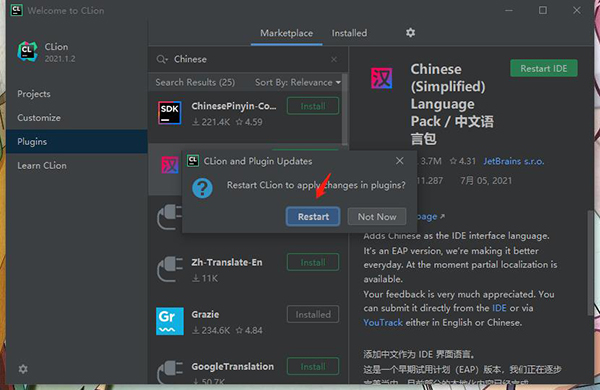
Task: Select the GoogleTranslation plugin icon
Action: [170, 372]
